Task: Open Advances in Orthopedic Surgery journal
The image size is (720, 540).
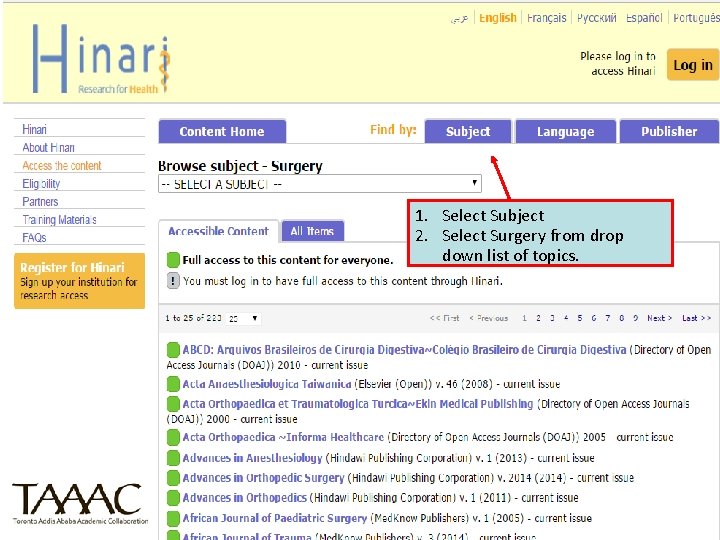Action: tap(263, 478)
